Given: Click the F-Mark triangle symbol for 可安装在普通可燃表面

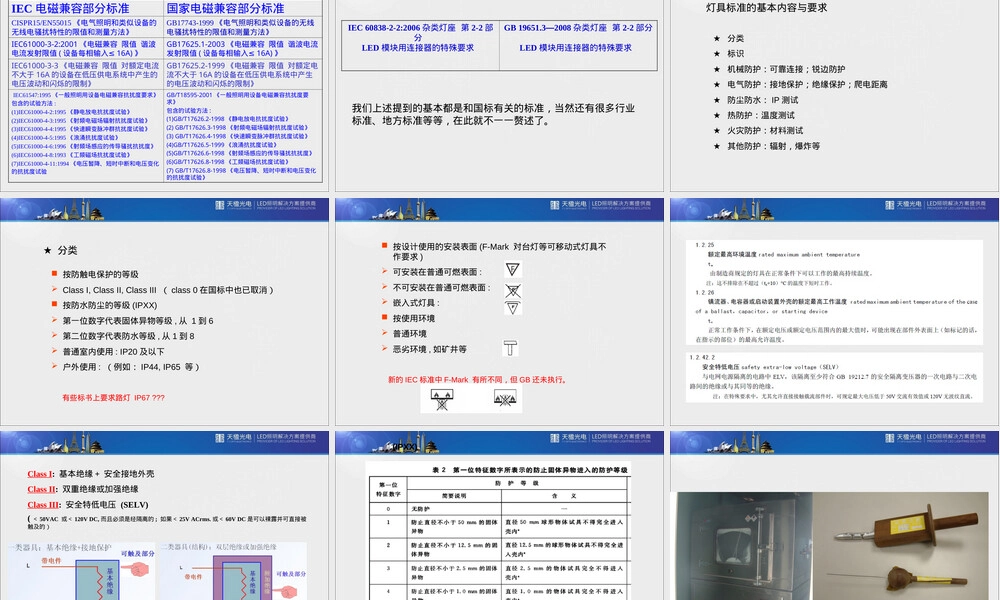Looking at the screenshot, I should click(513, 270).
